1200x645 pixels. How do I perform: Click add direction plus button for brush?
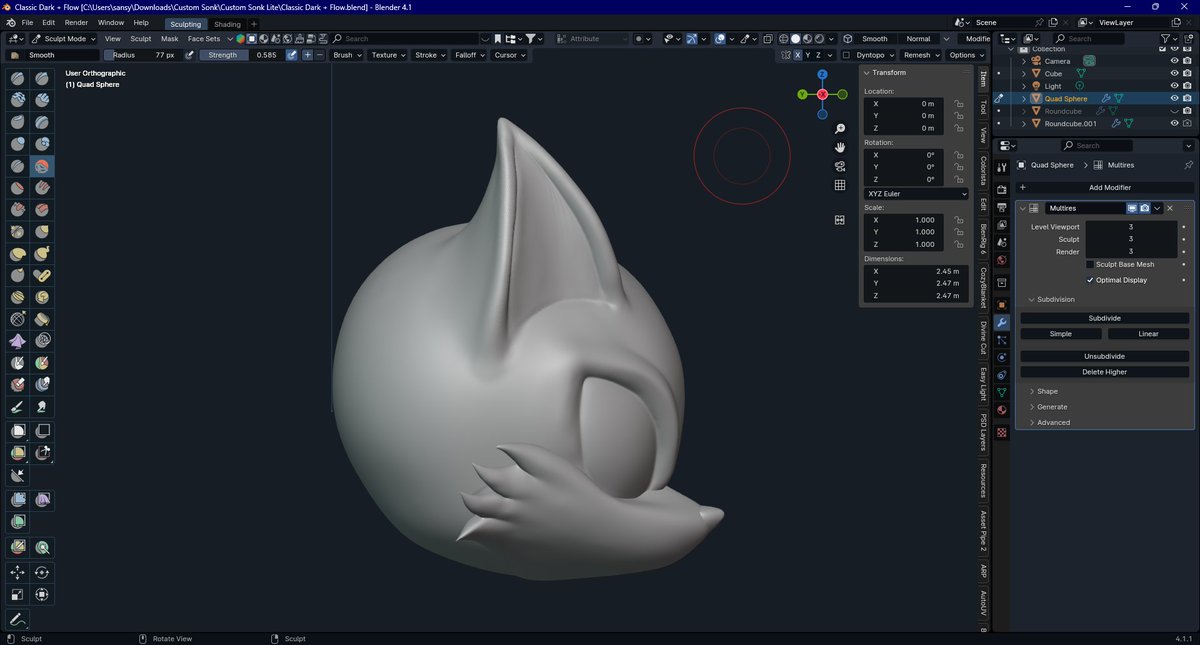tap(307, 55)
